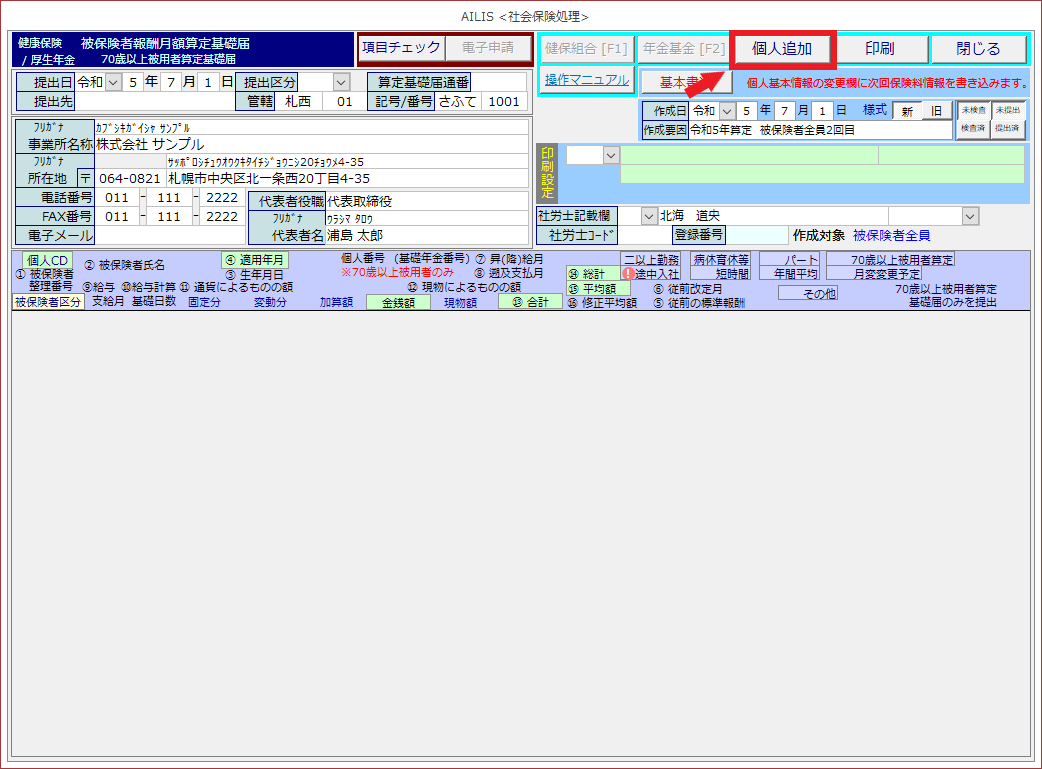Click the 登録番号 input field
The width and height of the screenshot is (1042, 769).
(757, 235)
